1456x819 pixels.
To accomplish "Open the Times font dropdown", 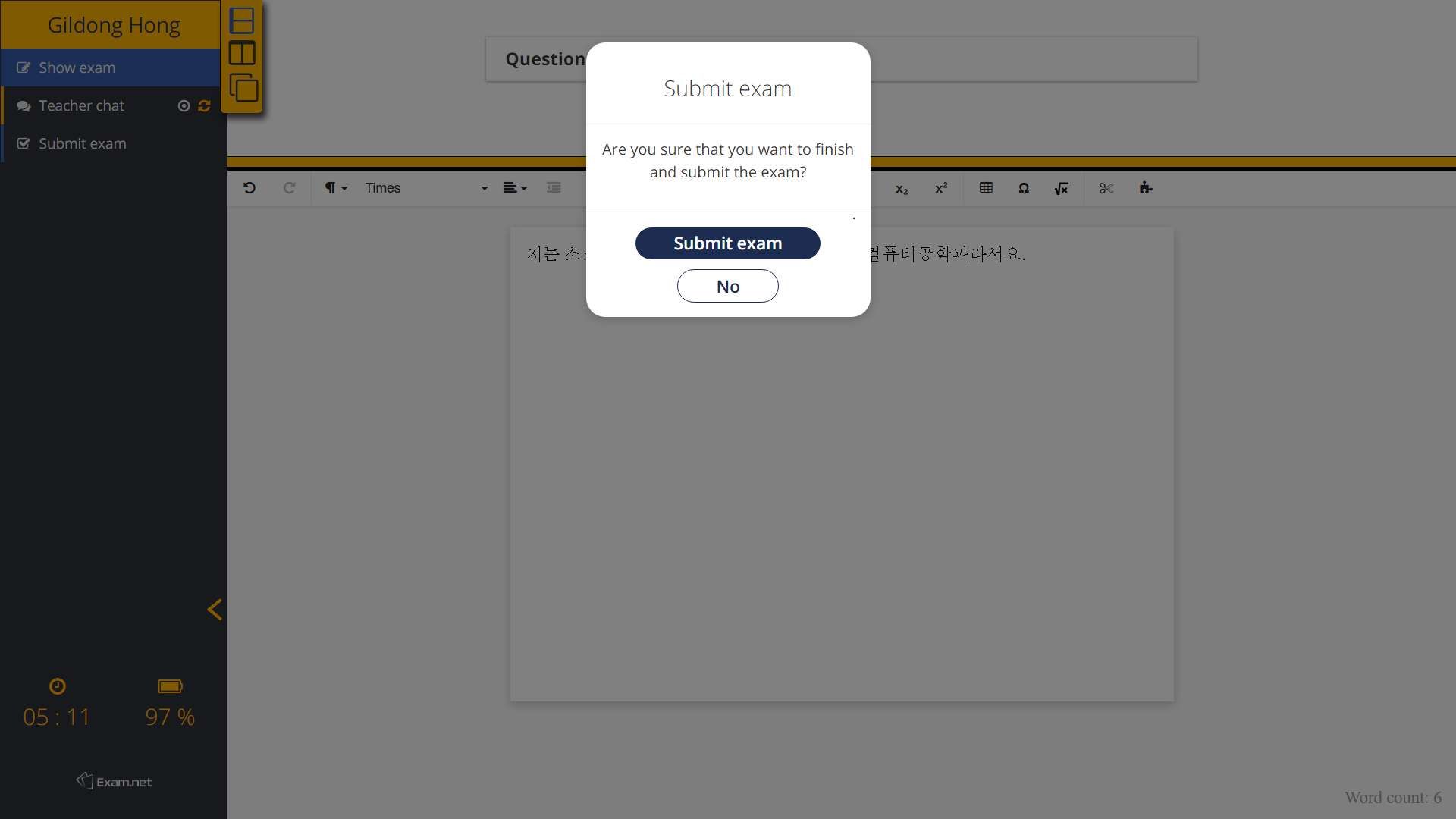I will pos(425,188).
